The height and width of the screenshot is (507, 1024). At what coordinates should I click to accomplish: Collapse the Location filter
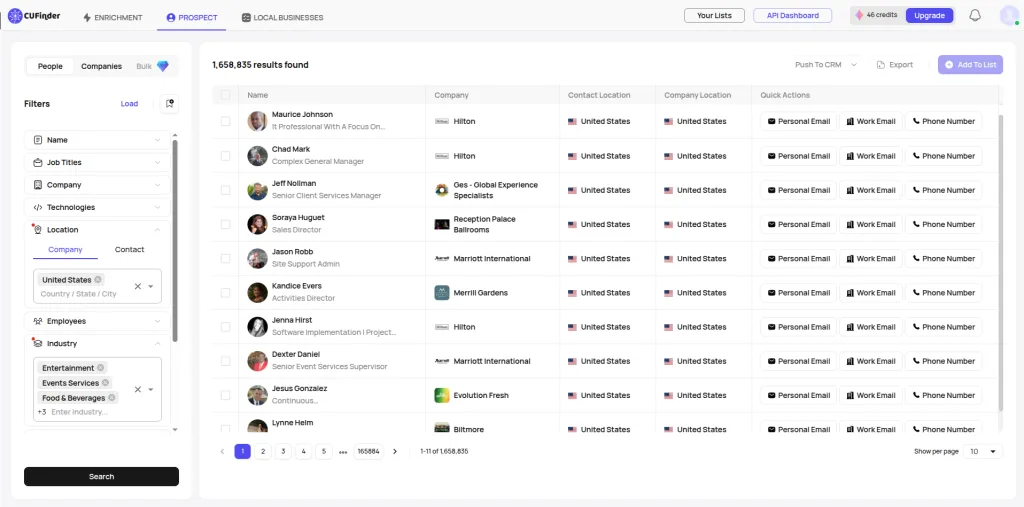coord(97,230)
